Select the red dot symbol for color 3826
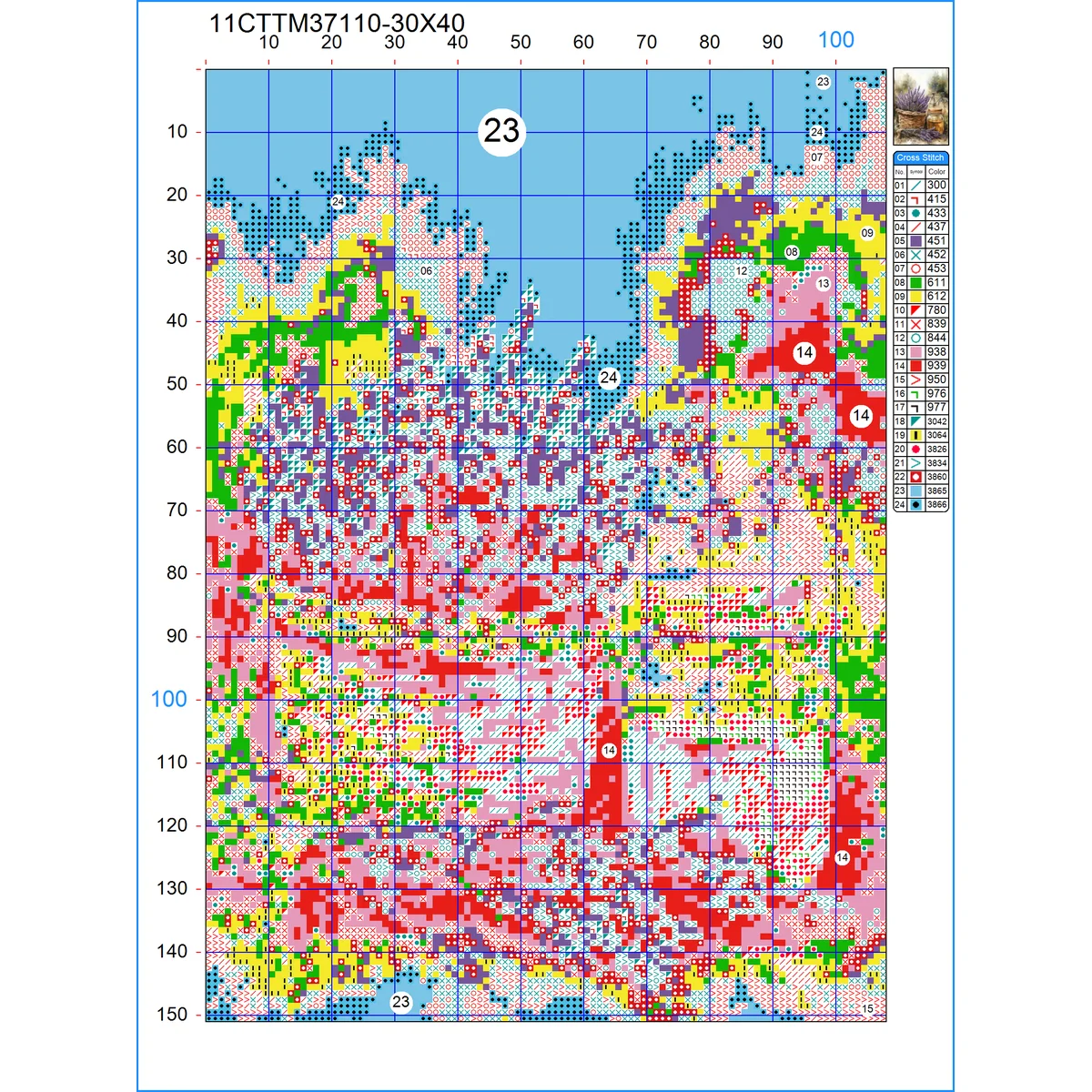Screen dimensions: 1092x1092 (915, 450)
